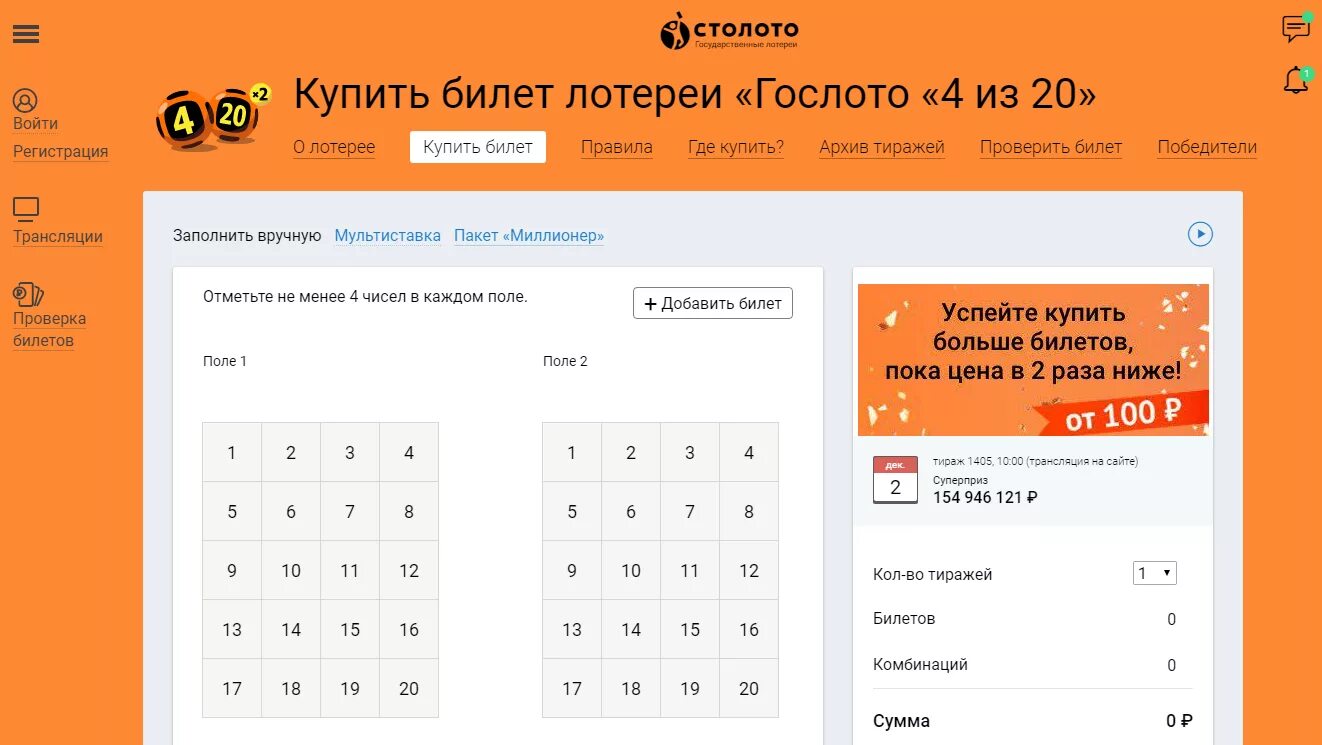Click the Поле 2 label
1322x745 pixels.
[x=565, y=361]
